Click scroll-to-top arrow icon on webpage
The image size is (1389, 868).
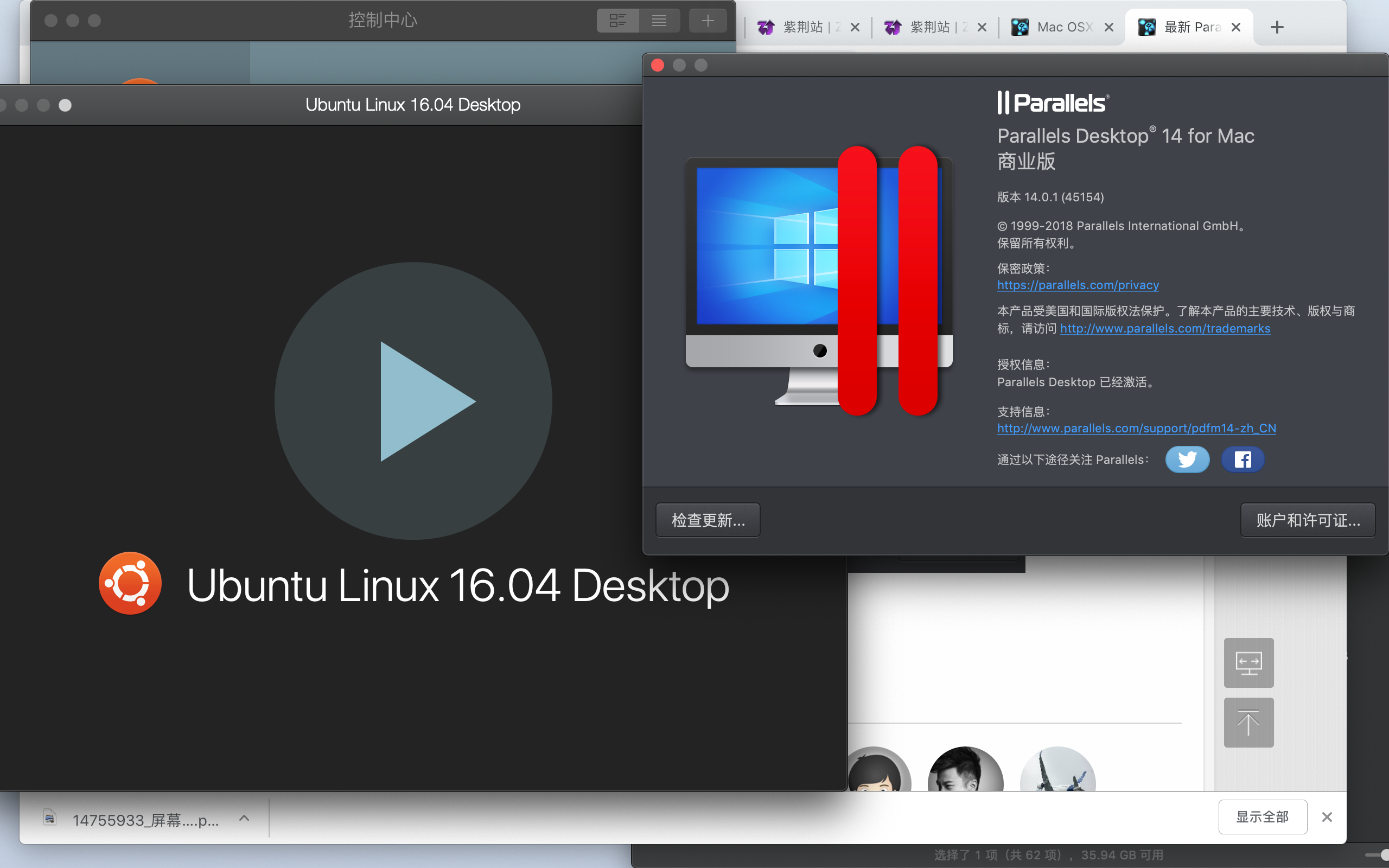click(x=1248, y=722)
